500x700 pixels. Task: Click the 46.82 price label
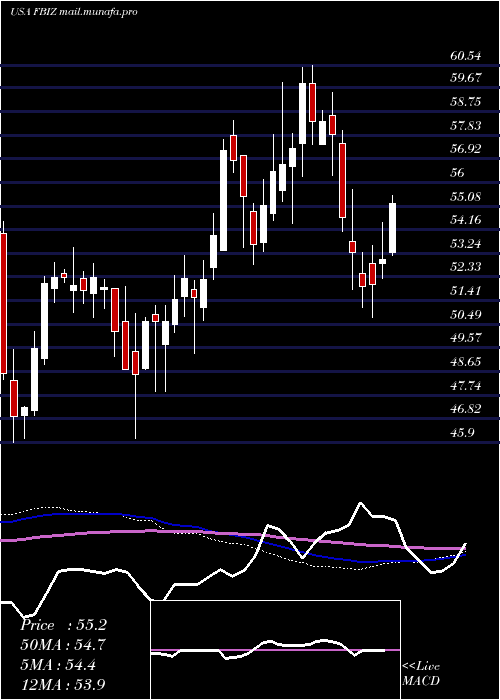[466, 409]
